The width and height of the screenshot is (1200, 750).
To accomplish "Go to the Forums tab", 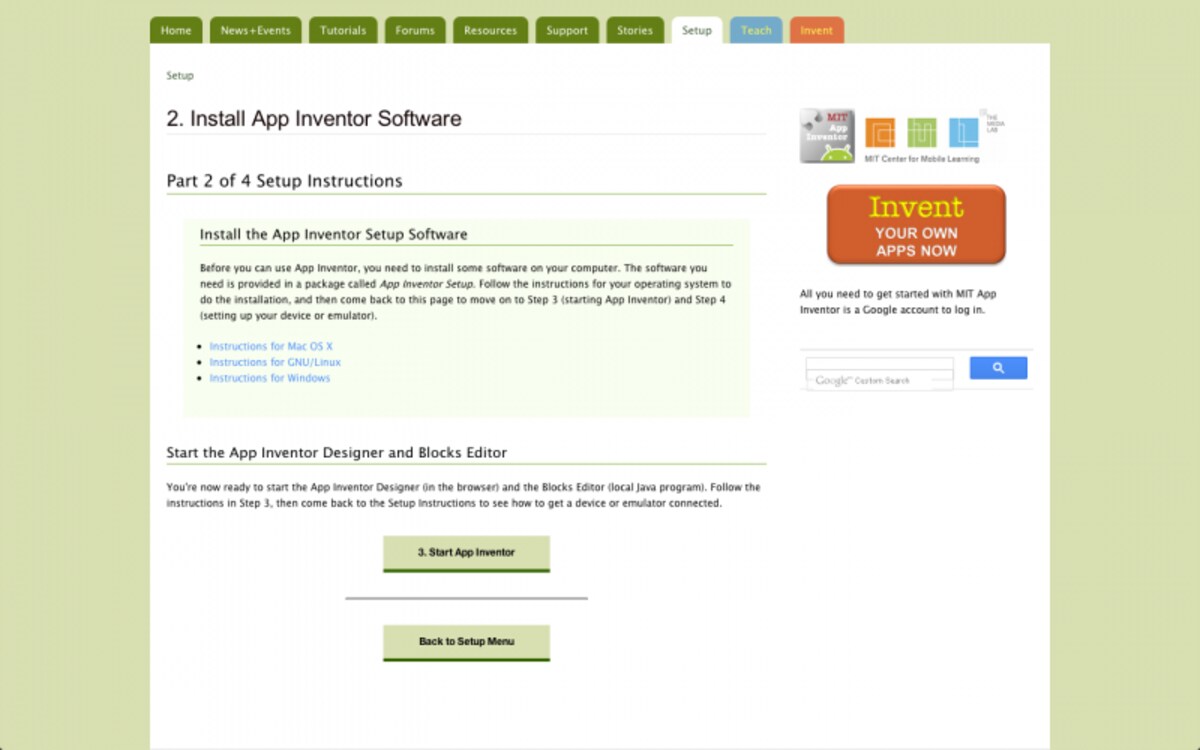I will point(415,30).
